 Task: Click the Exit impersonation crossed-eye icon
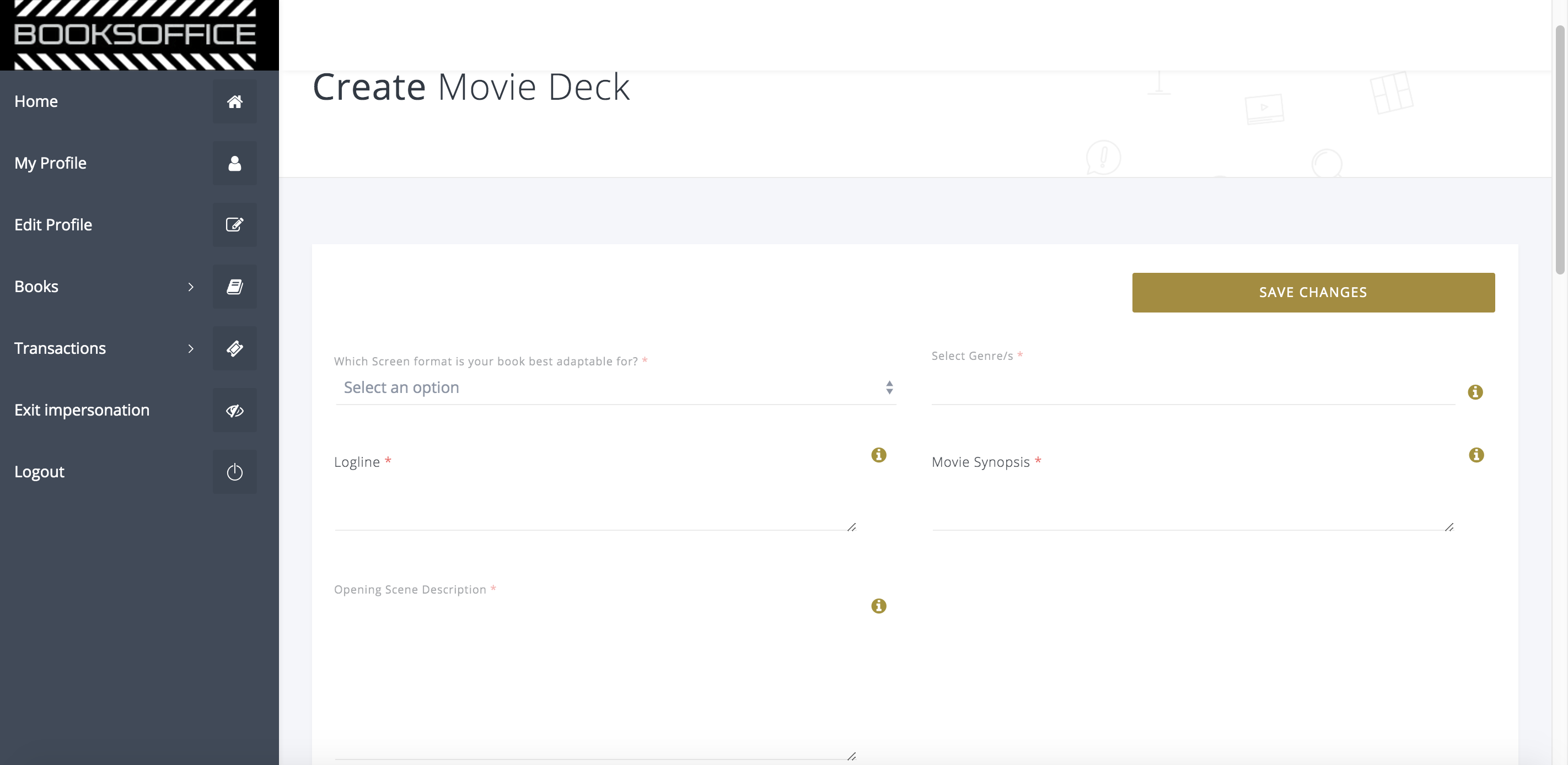pyautogui.click(x=234, y=410)
